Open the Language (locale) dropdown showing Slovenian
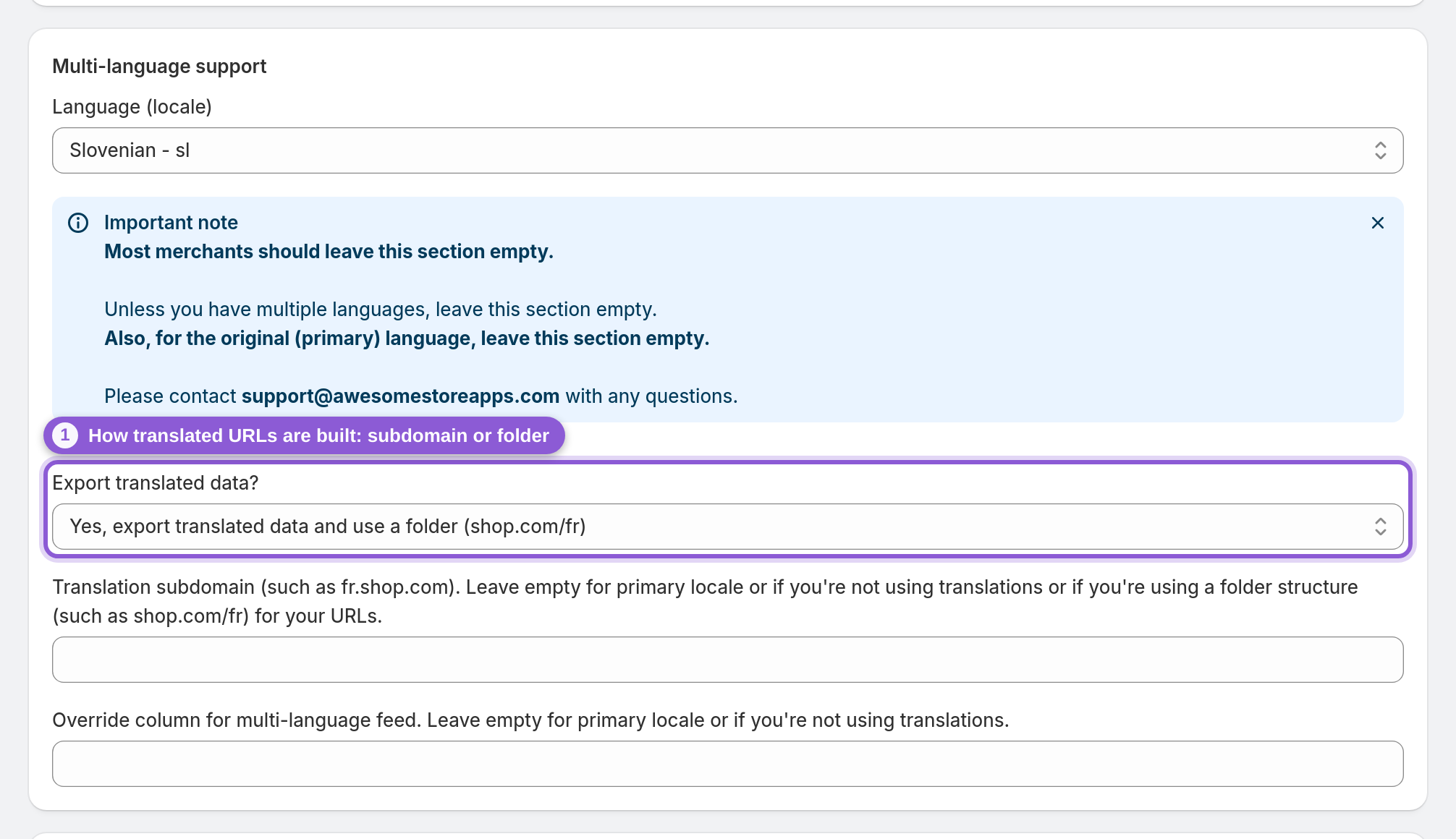 (727, 150)
